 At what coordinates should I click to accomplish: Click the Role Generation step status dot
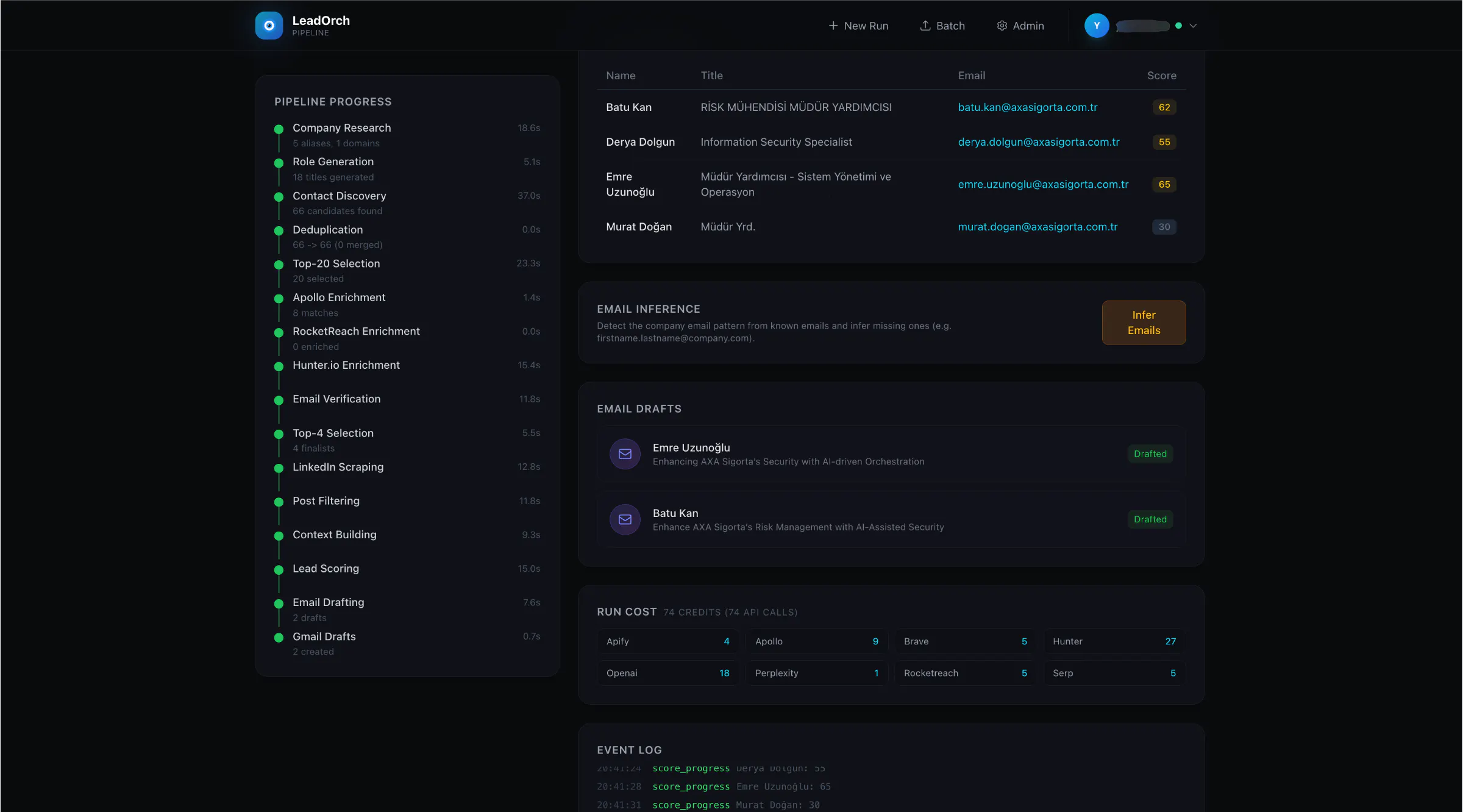point(279,163)
